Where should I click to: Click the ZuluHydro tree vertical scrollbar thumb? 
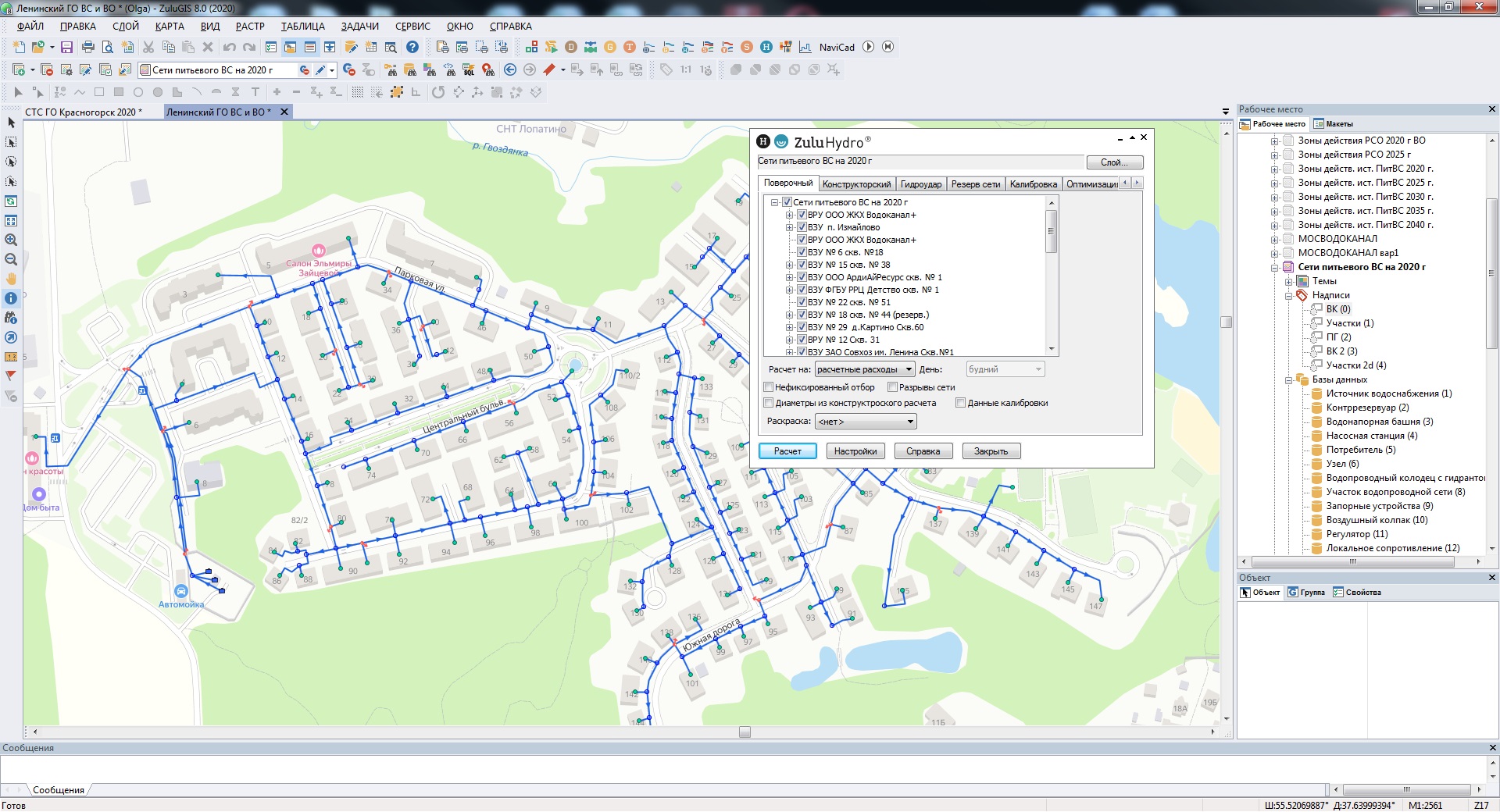point(1052,231)
